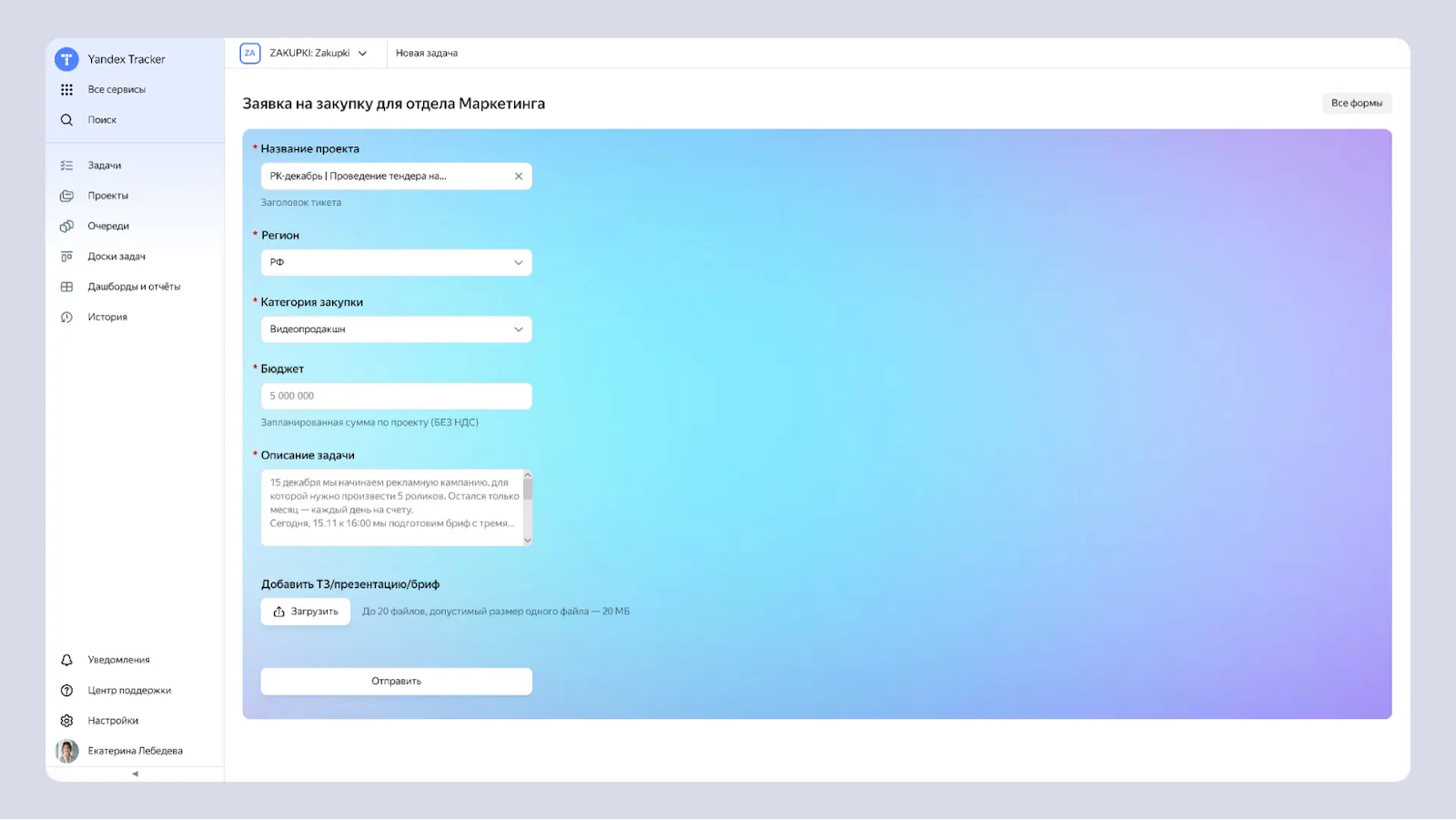Click the description scrollbar up arrow
1456x820 pixels.
pos(528,475)
